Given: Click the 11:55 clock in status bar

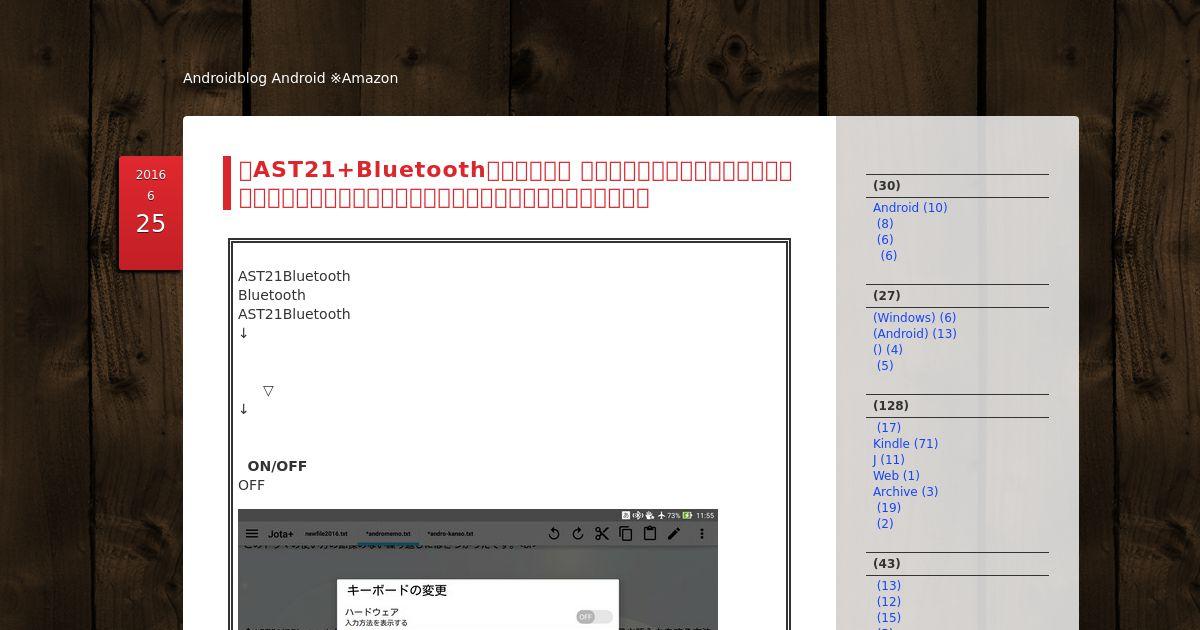Looking at the screenshot, I should point(705,516).
